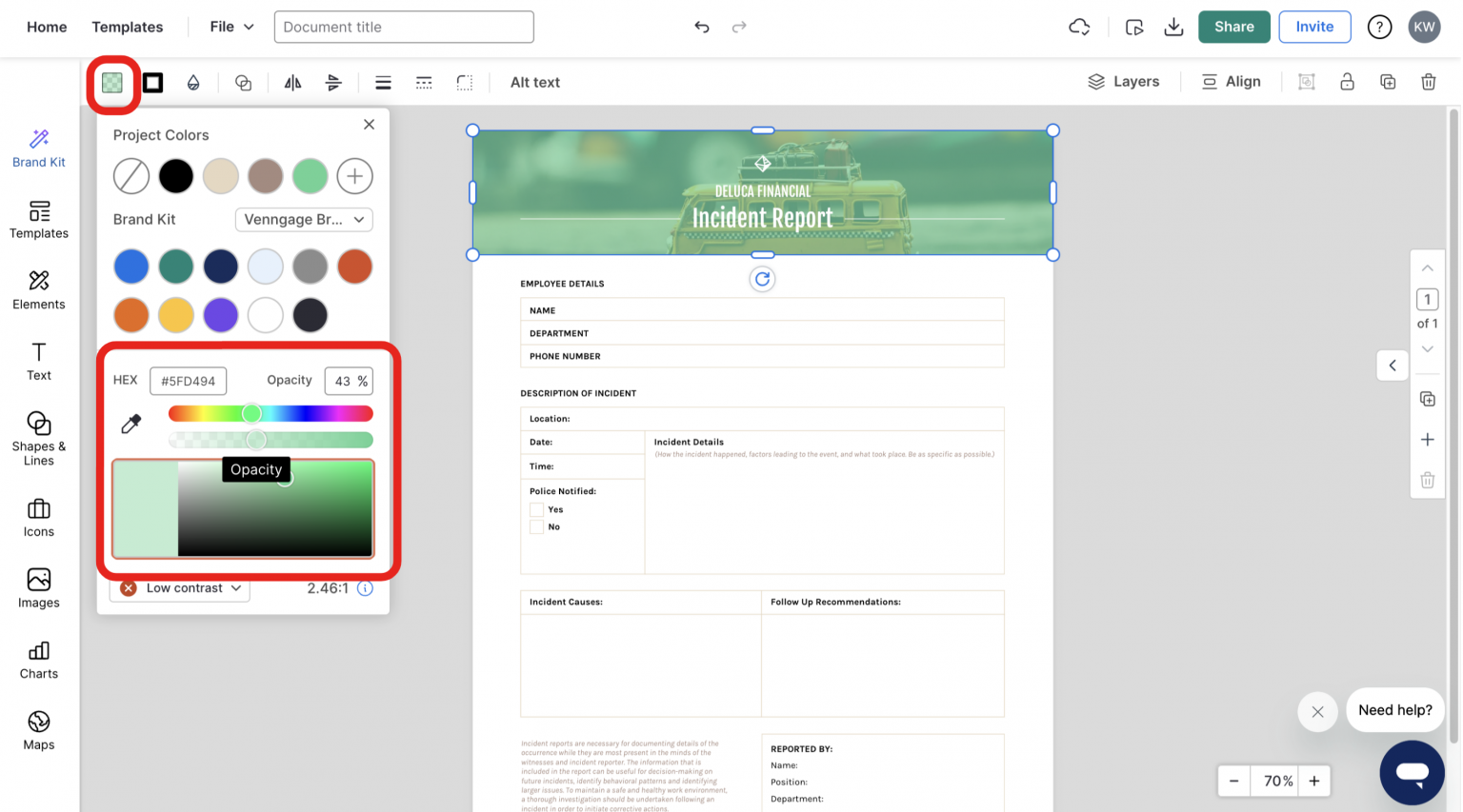Browse shapes via Shapes & Lines panel

(x=38, y=439)
